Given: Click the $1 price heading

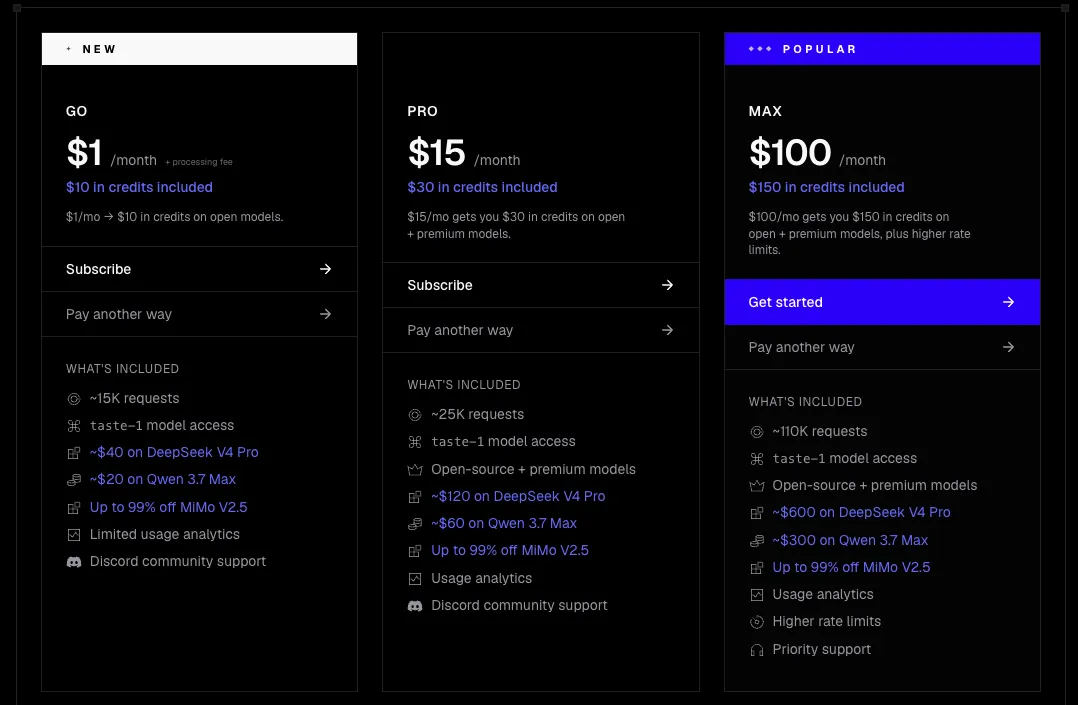Looking at the screenshot, I should [85, 152].
